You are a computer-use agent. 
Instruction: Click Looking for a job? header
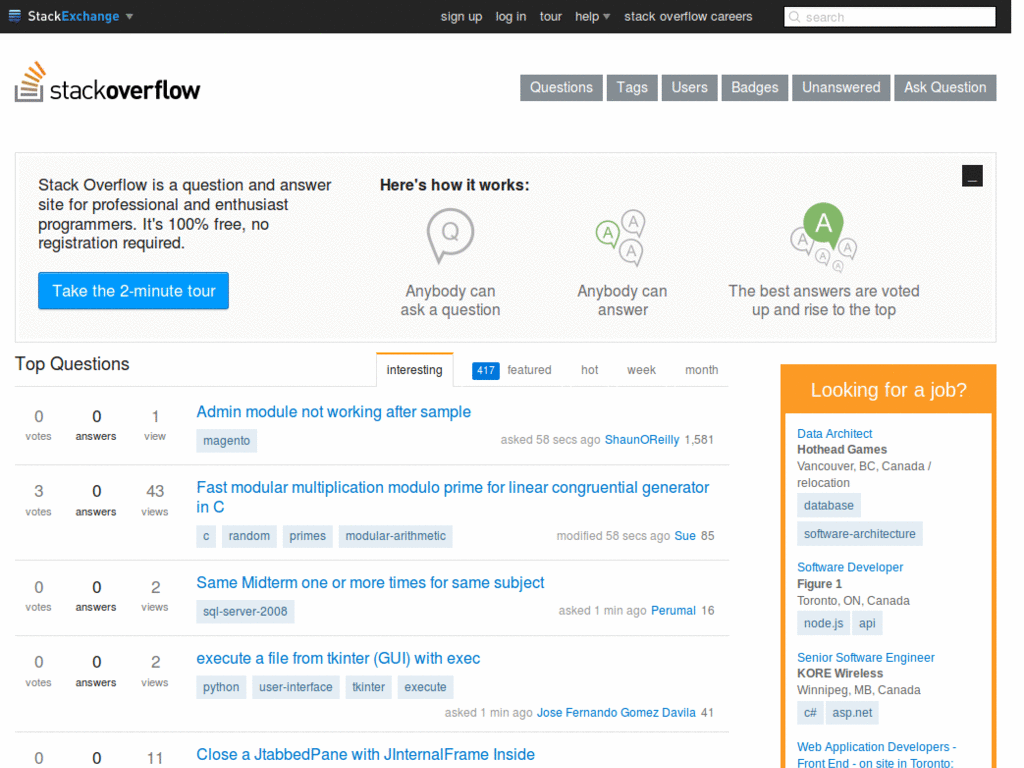(x=888, y=390)
